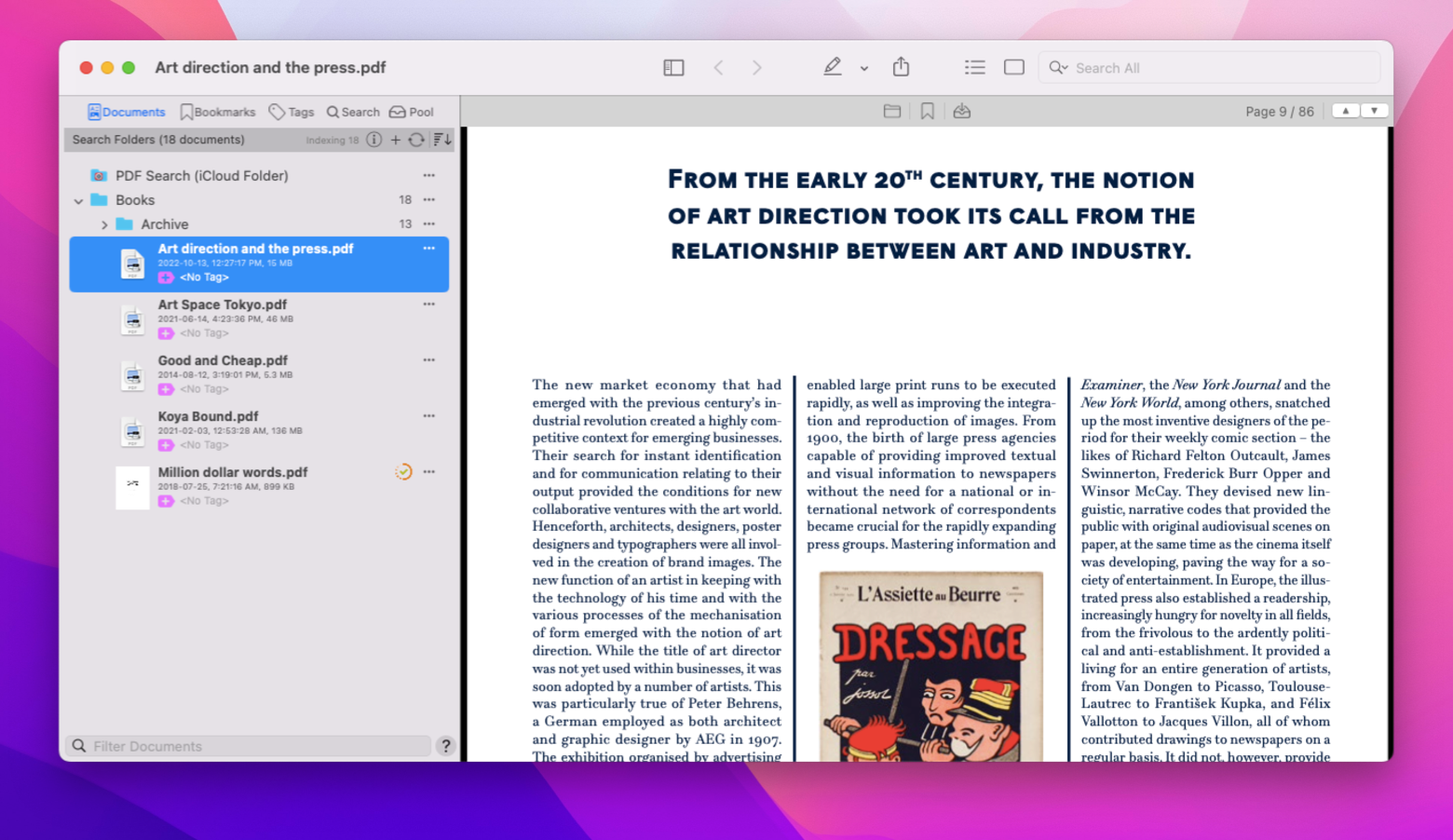Open the markup tool dropdown arrow

tap(864, 68)
